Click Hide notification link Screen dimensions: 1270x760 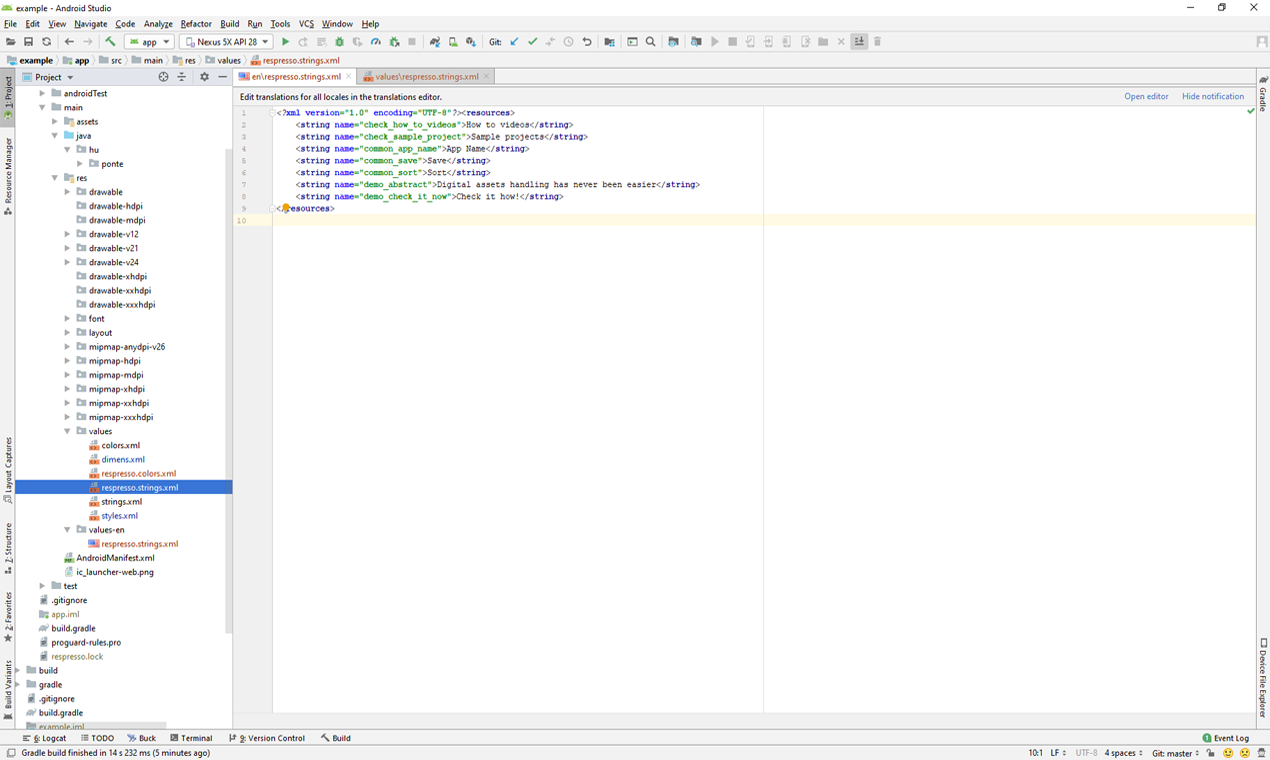[x=1212, y=97]
